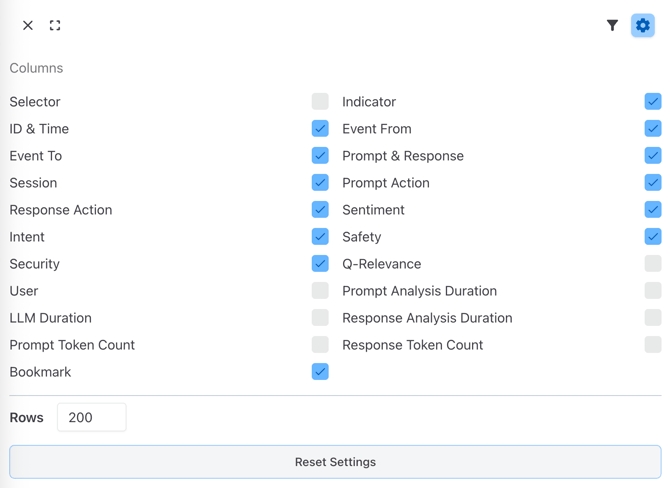Uncheck the Safety column checkbox
The image size is (670, 488).
[652, 236]
